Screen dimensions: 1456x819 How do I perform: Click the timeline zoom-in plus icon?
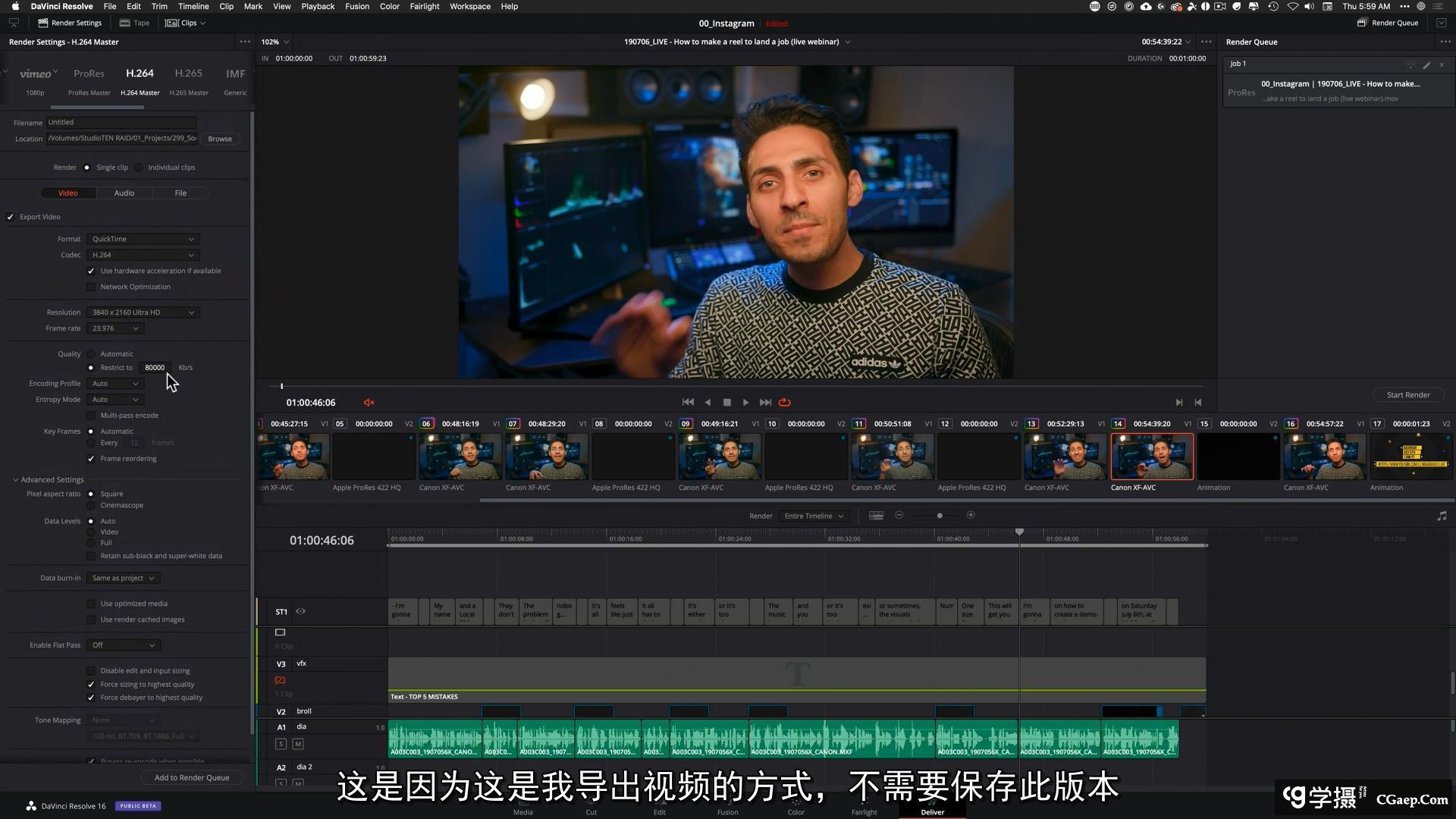(x=971, y=516)
